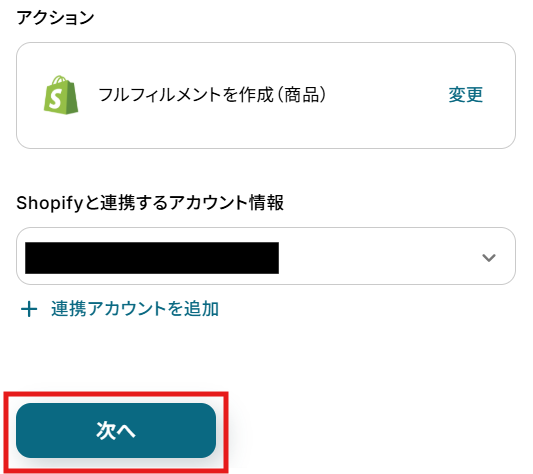Click the Shopify shopping bag icon
Image resolution: width=533 pixels, height=474 pixels.
[x=61, y=95]
